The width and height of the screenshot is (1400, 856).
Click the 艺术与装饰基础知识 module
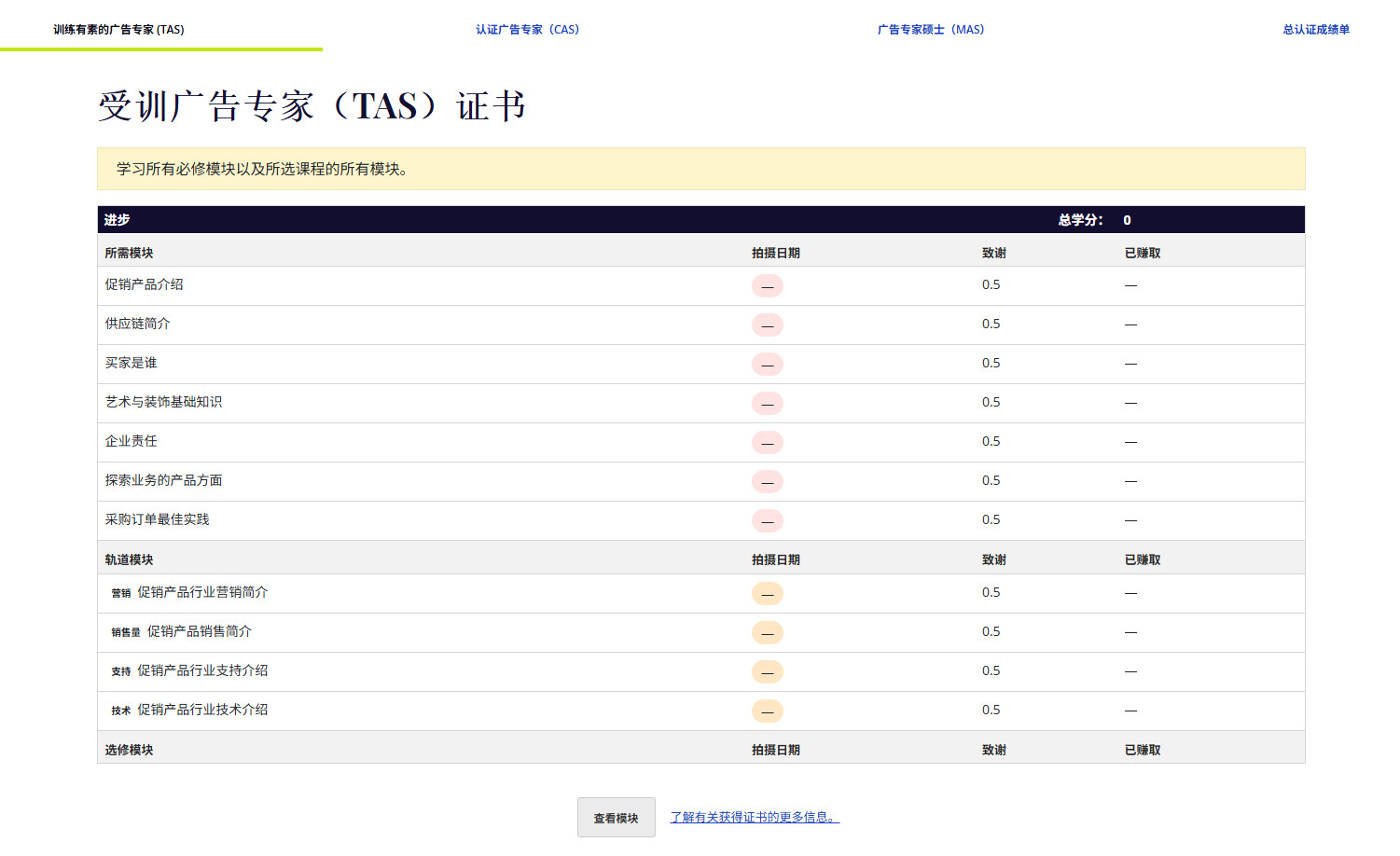tap(164, 403)
